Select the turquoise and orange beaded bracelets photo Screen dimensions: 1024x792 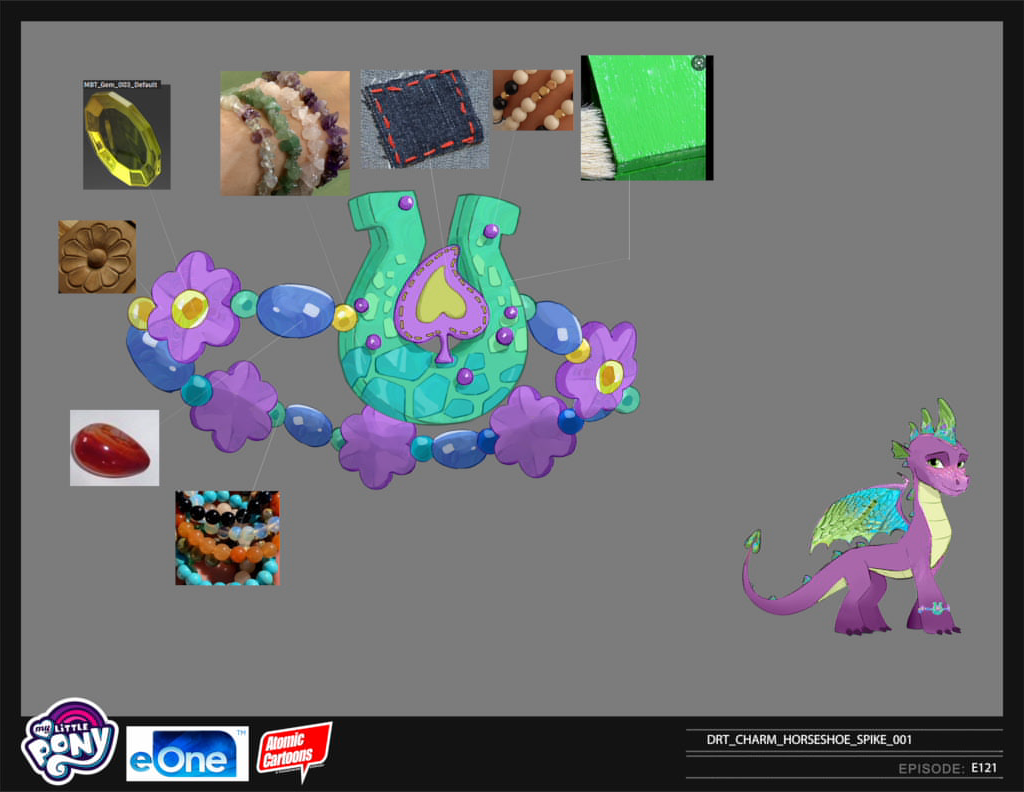pos(227,538)
